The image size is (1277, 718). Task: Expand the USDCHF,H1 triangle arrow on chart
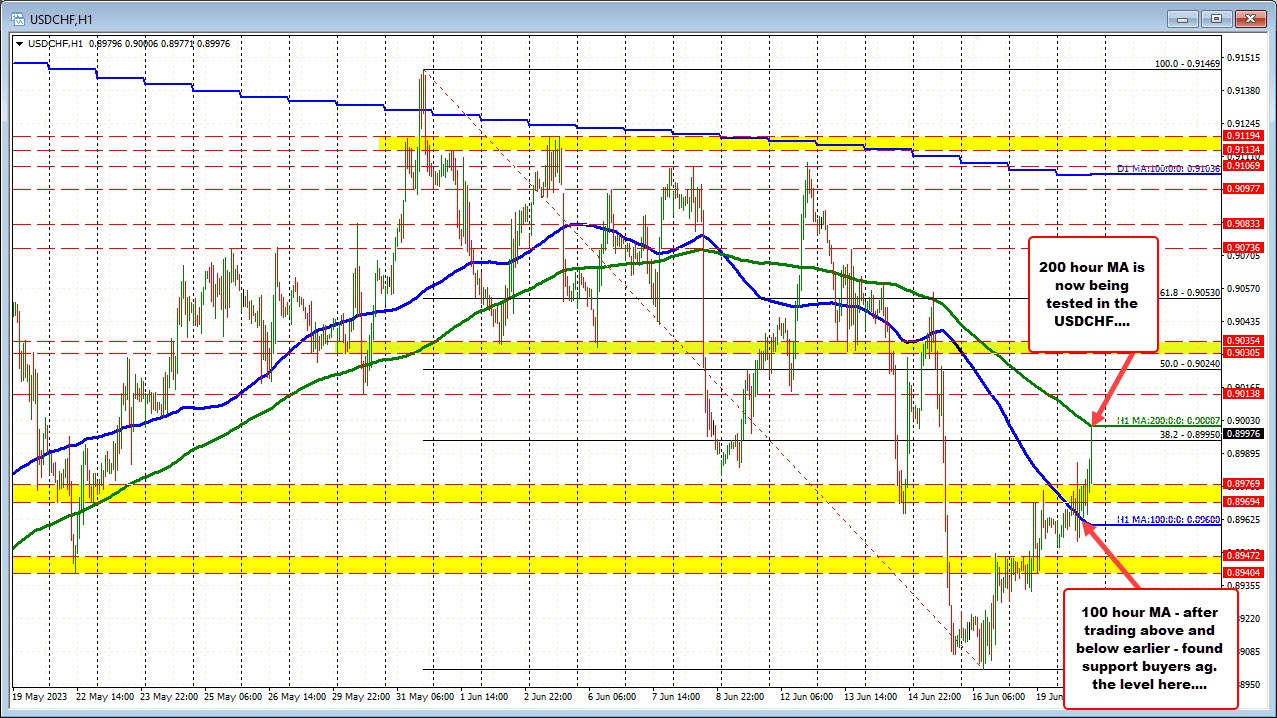coord(20,43)
